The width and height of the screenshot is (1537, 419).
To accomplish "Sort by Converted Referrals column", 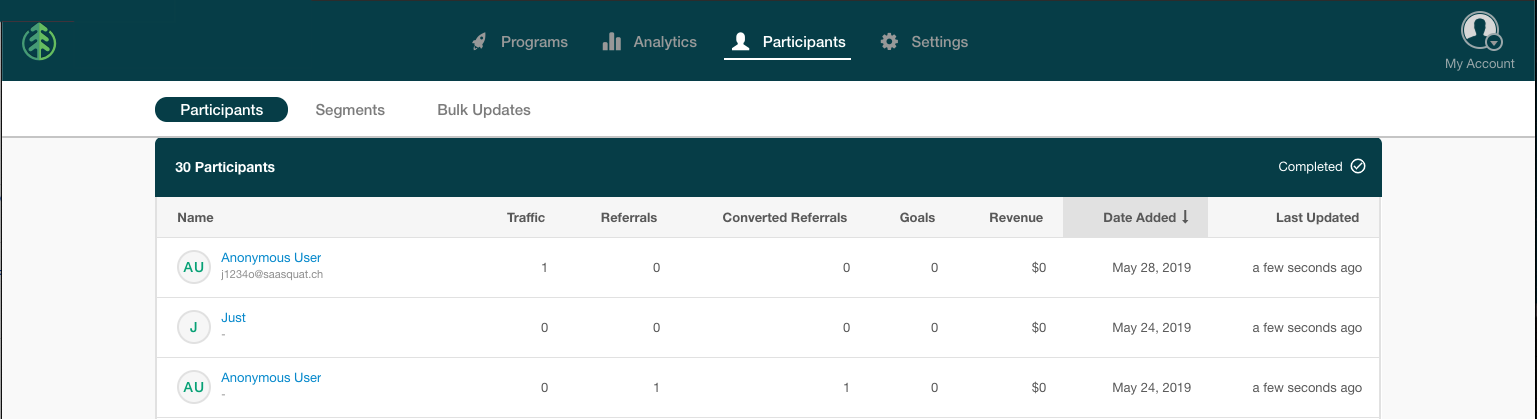I will [x=784, y=217].
